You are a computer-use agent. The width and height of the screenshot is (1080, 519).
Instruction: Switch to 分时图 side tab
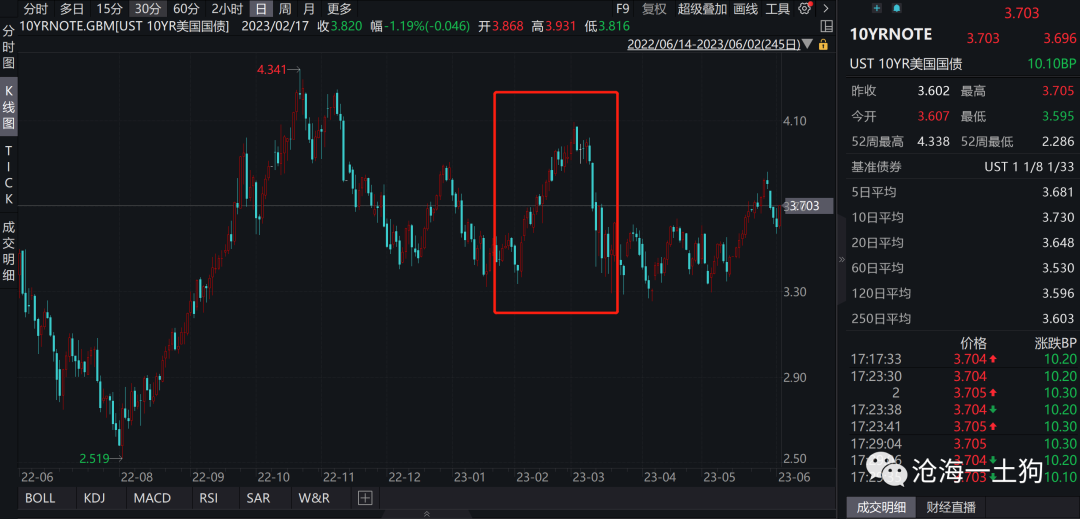(x=9, y=47)
